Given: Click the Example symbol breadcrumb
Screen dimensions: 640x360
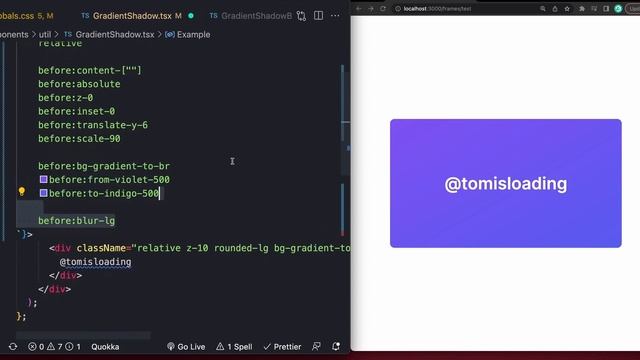Looking at the screenshot, I should click(188, 35).
